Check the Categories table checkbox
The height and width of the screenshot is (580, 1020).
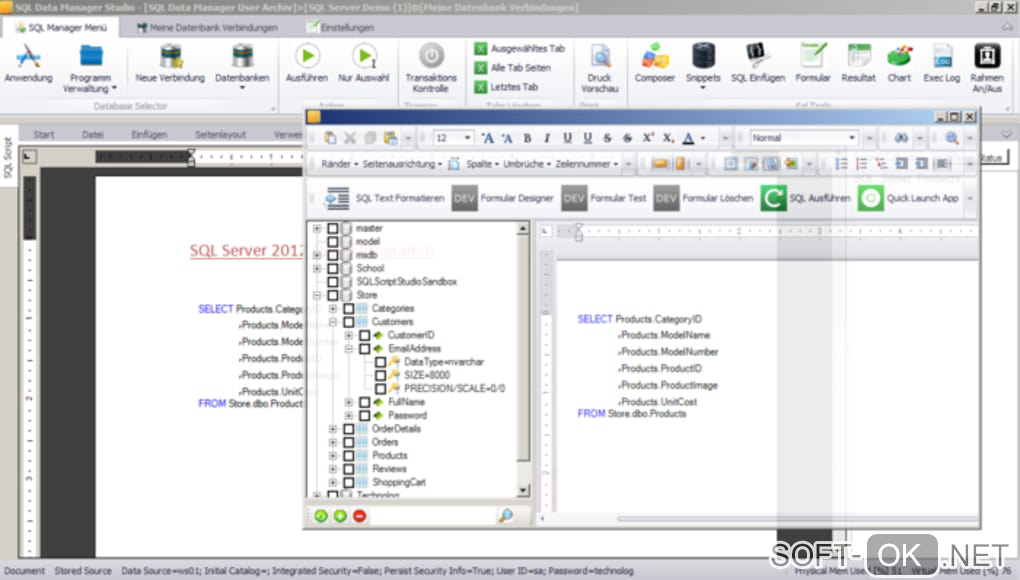click(349, 308)
